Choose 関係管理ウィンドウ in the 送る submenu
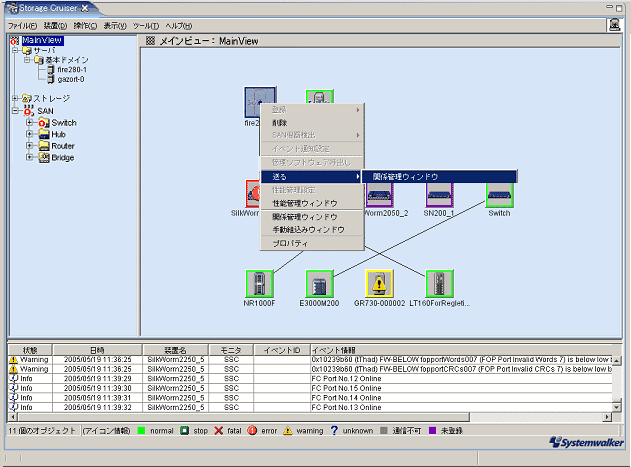 pos(439,176)
